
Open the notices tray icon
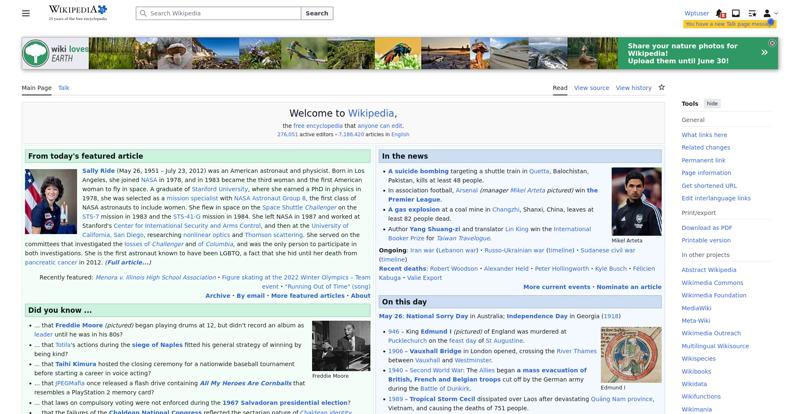[x=736, y=13]
